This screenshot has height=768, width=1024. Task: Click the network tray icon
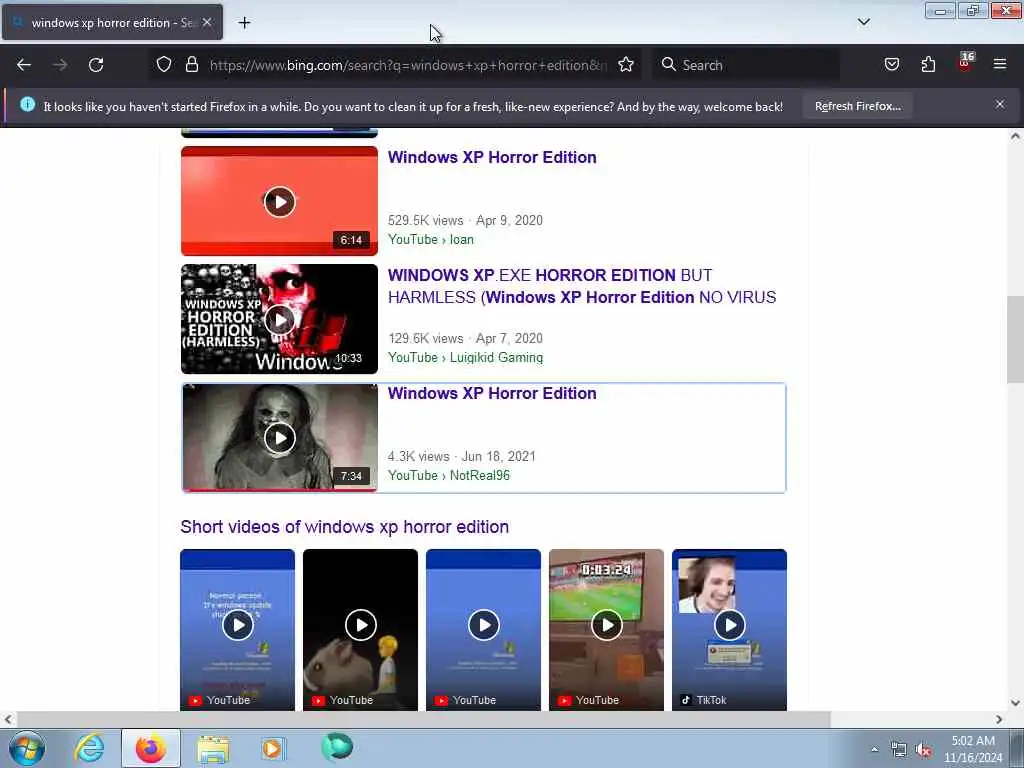899,750
